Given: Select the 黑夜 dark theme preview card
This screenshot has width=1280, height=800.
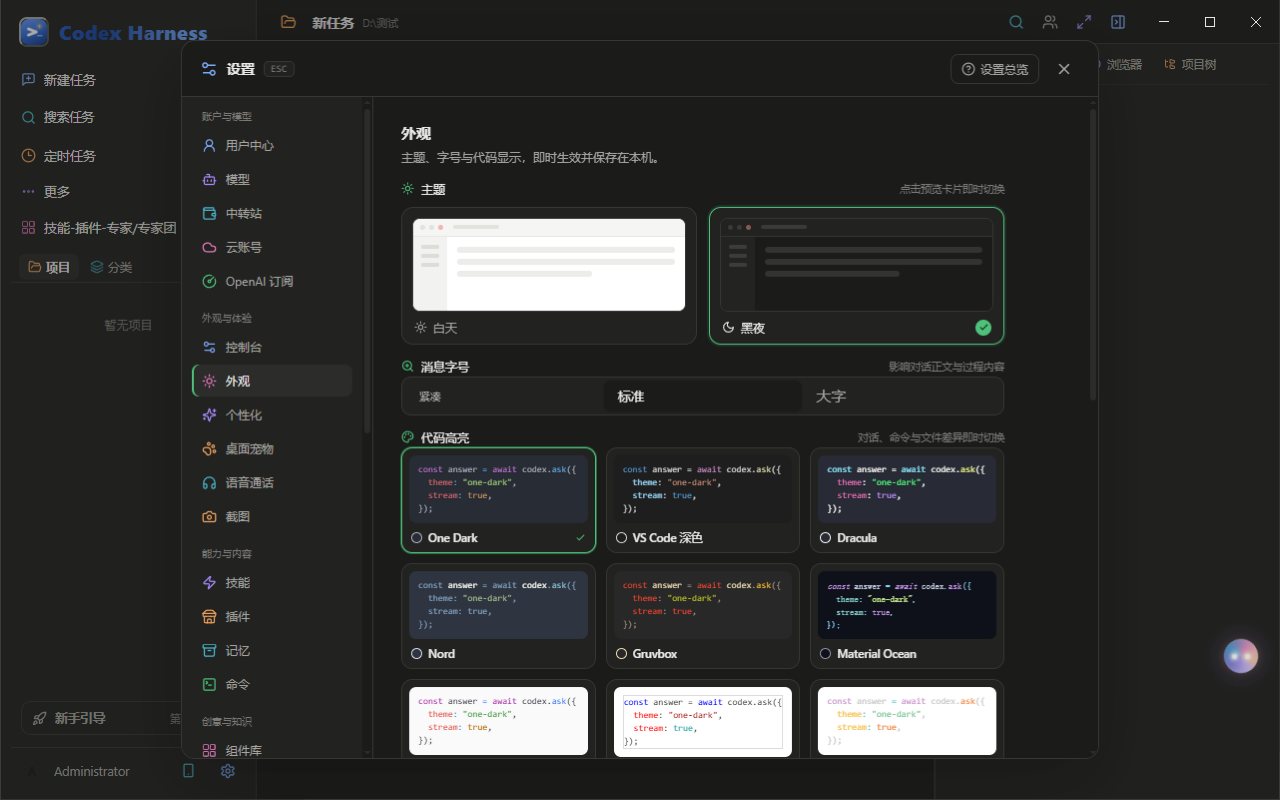Looking at the screenshot, I should point(857,276).
